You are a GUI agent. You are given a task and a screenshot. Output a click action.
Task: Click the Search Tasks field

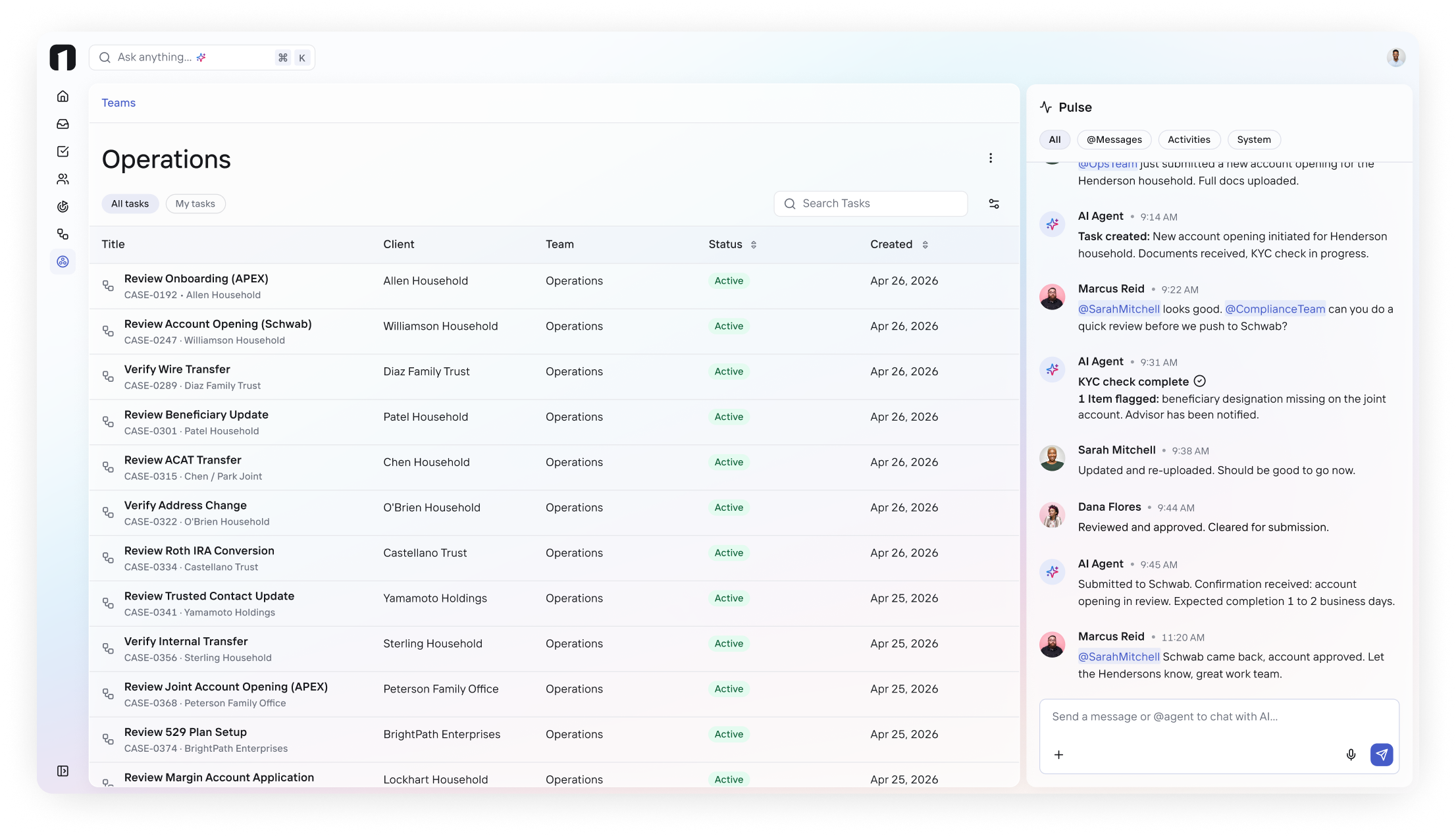pos(871,204)
